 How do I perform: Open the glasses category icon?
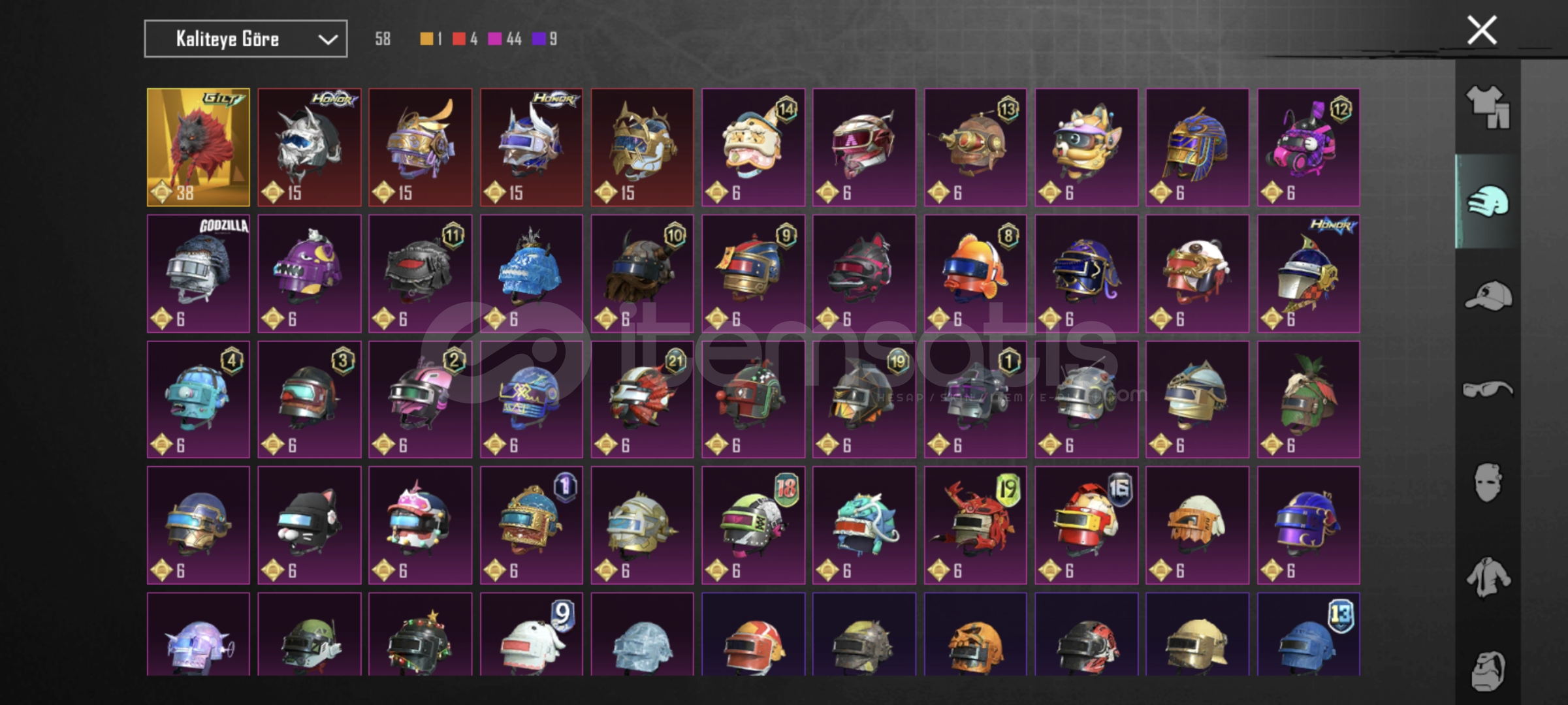coord(1488,390)
